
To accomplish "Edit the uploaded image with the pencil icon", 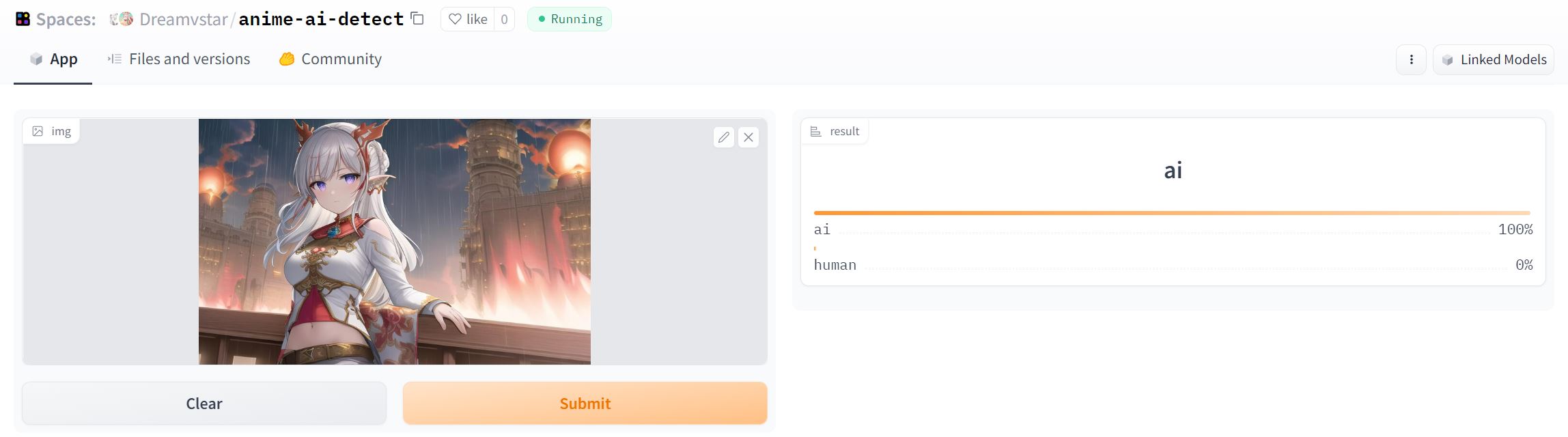I will pyautogui.click(x=724, y=137).
